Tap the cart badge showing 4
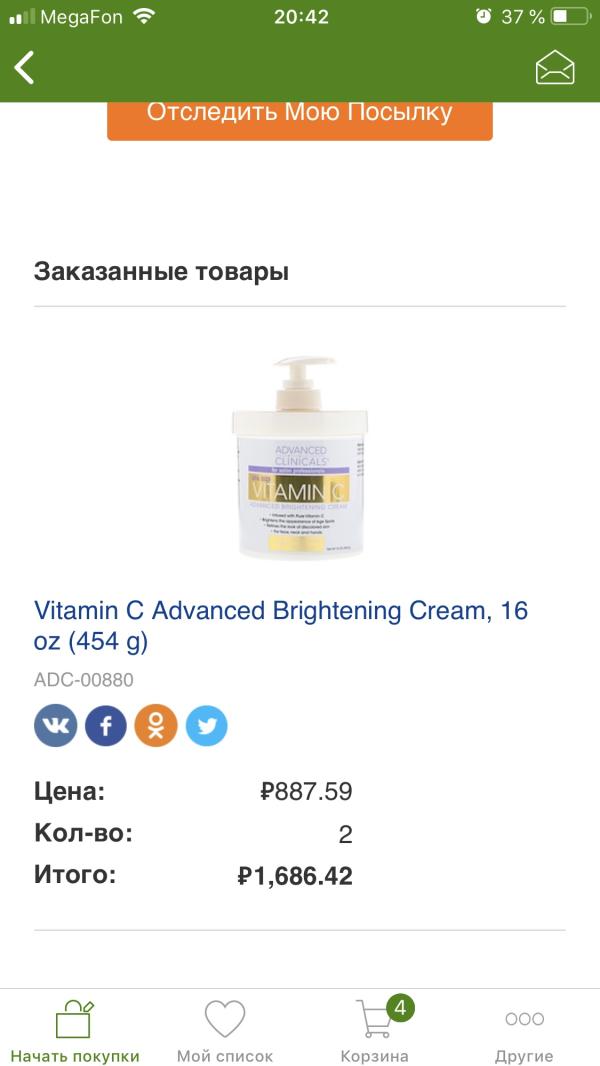The height and width of the screenshot is (1066, 600). [400, 1008]
